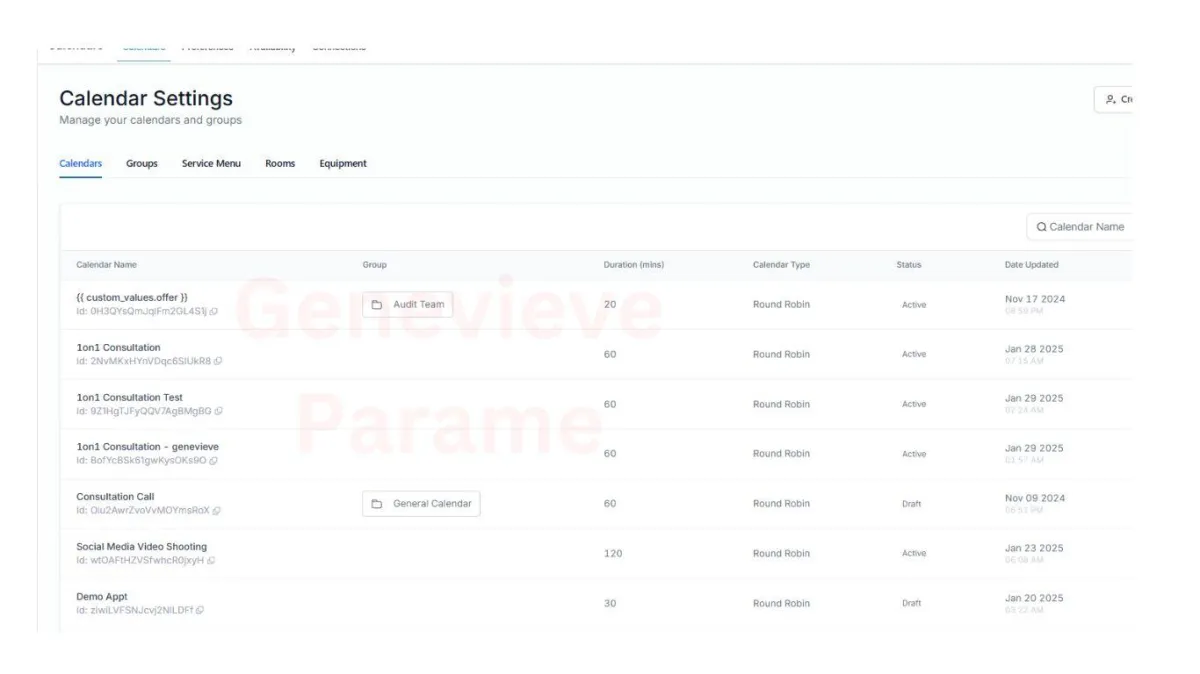This screenshot has width=1200, height=674.
Task: Click Round Robin type for Demo Appt
Action: [781, 604]
